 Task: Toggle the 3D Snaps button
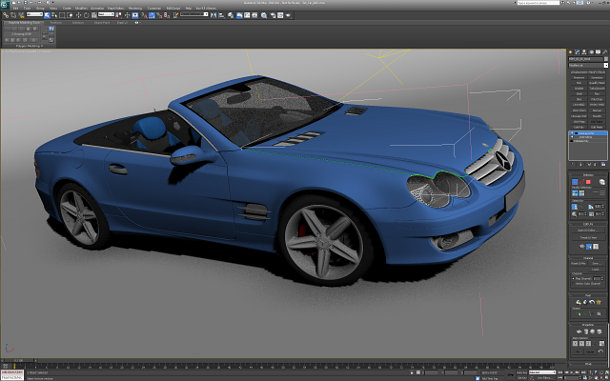tap(144, 15)
